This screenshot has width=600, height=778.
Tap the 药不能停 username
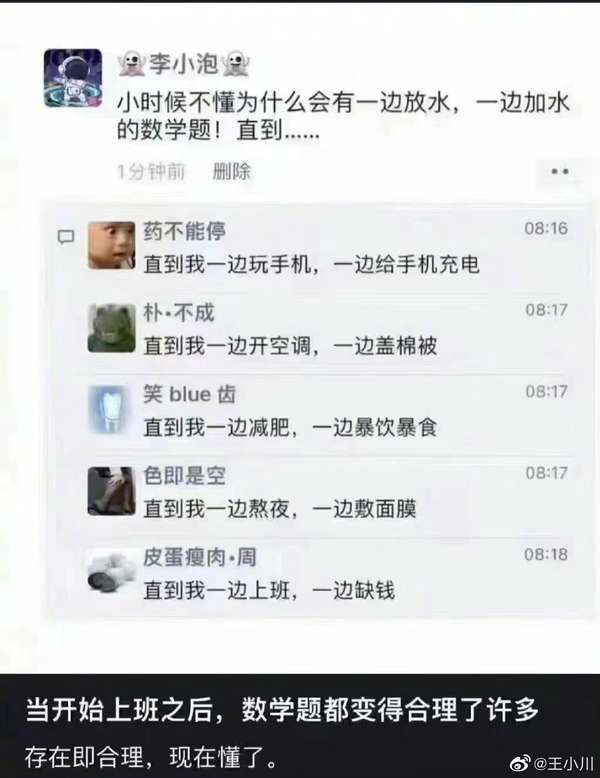click(x=185, y=231)
